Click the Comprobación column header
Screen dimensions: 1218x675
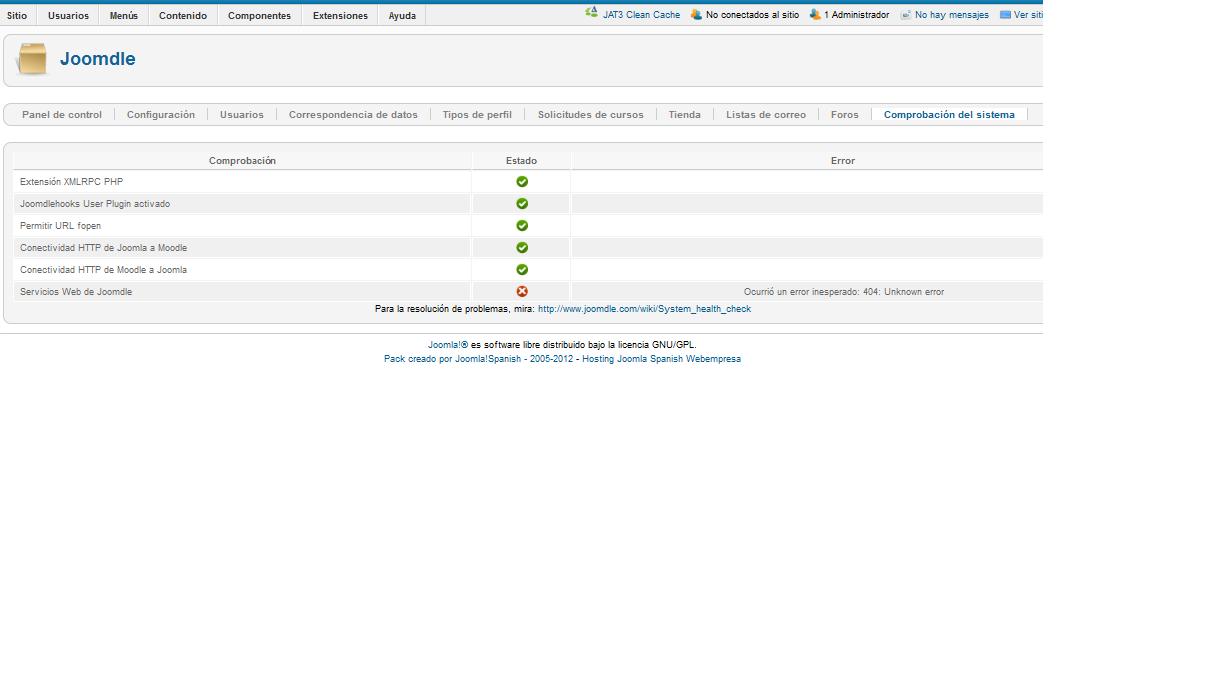242,161
